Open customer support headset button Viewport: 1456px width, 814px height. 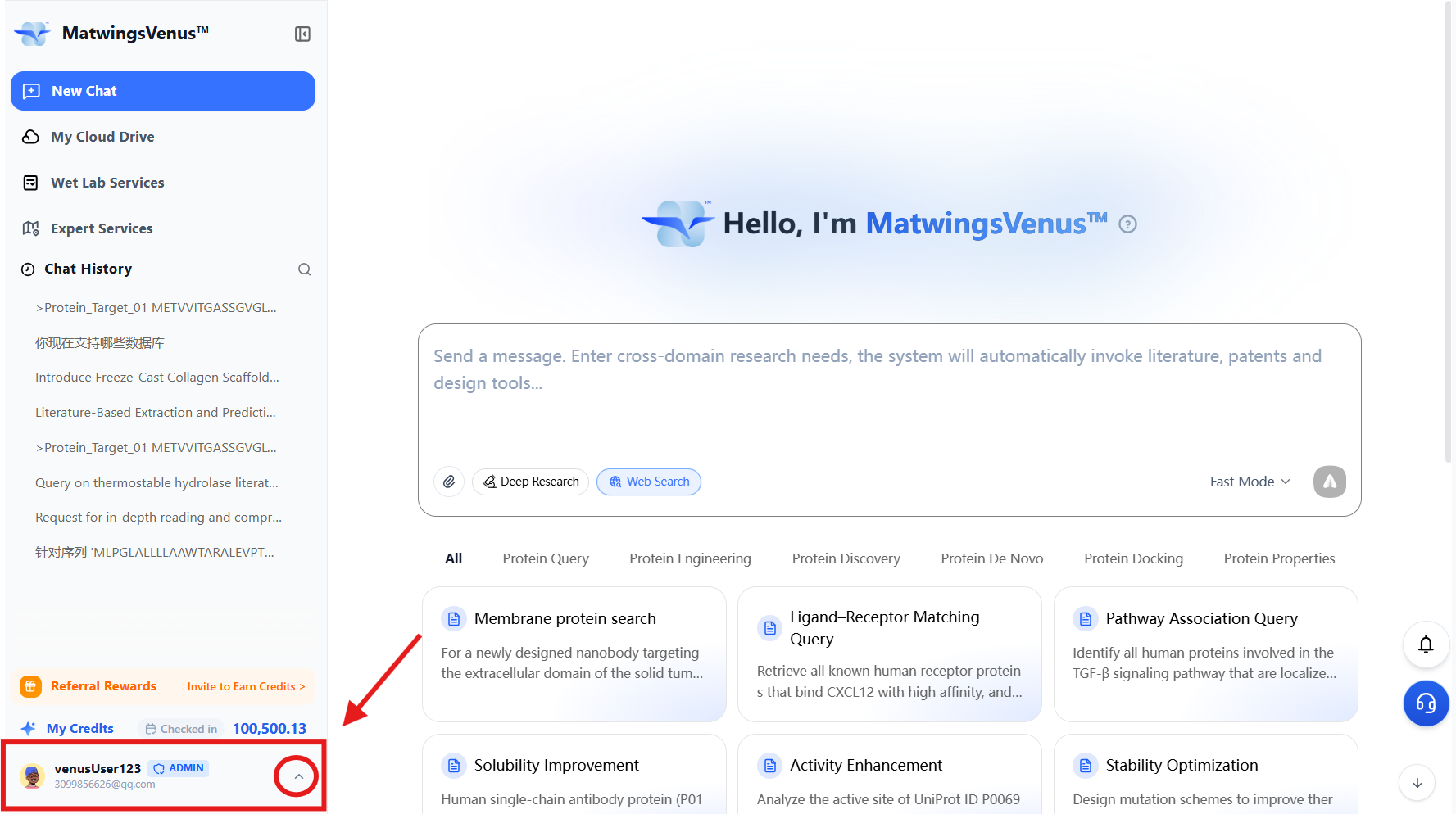1427,703
